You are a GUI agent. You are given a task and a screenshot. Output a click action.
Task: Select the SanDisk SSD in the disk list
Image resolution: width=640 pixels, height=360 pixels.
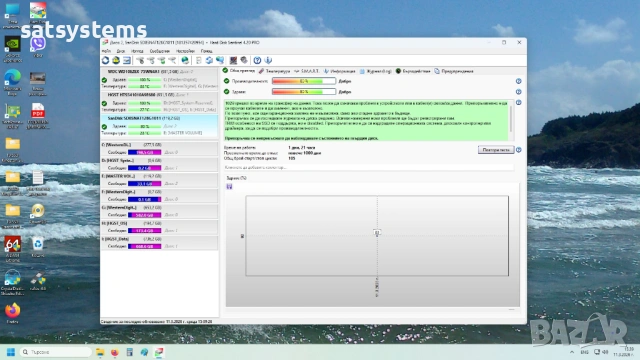pyautogui.click(x=159, y=125)
